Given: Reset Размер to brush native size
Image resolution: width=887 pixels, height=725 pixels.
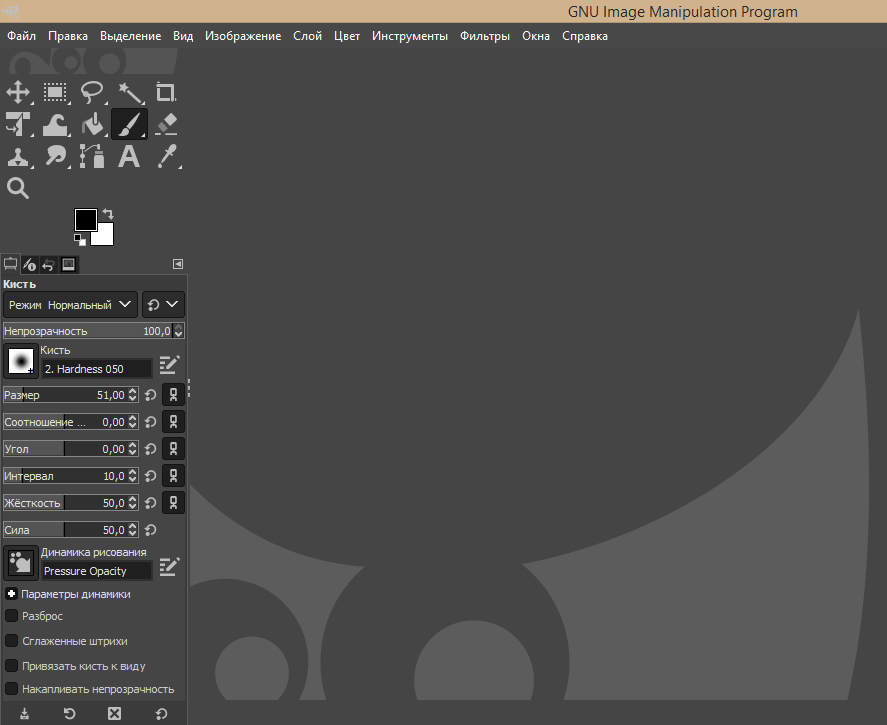Looking at the screenshot, I should [150, 395].
